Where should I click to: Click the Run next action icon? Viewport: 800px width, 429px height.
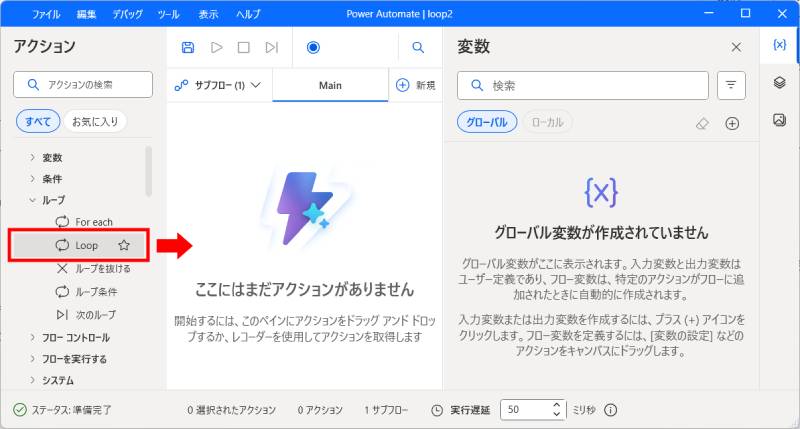point(271,47)
